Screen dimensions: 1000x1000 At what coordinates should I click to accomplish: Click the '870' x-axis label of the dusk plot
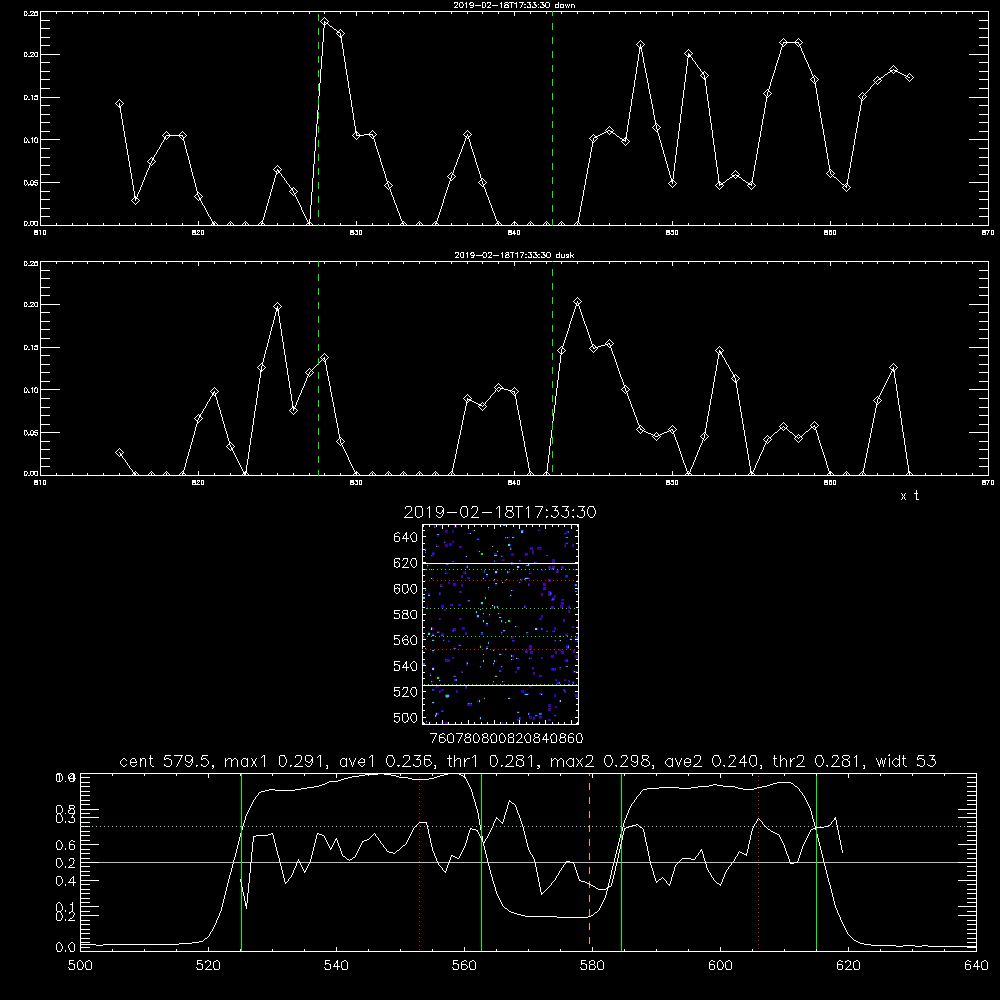click(x=988, y=483)
